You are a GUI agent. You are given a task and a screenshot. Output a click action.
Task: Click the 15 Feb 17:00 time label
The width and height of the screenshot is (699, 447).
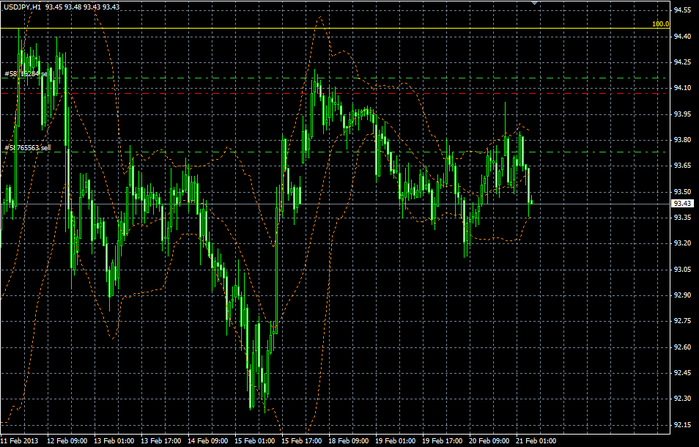click(x=302, y=441)
